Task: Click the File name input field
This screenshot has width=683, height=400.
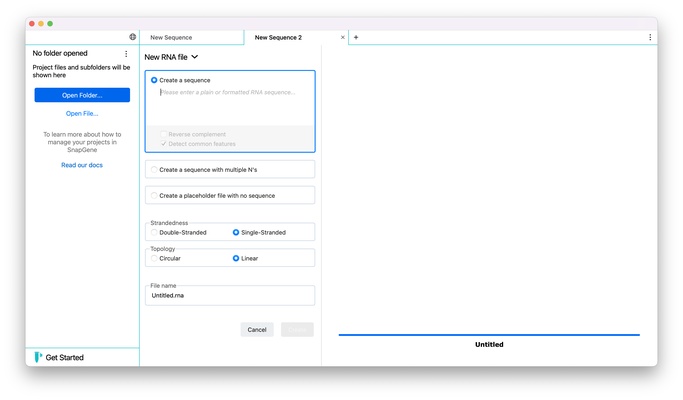Action: click(x=230, y=295)
